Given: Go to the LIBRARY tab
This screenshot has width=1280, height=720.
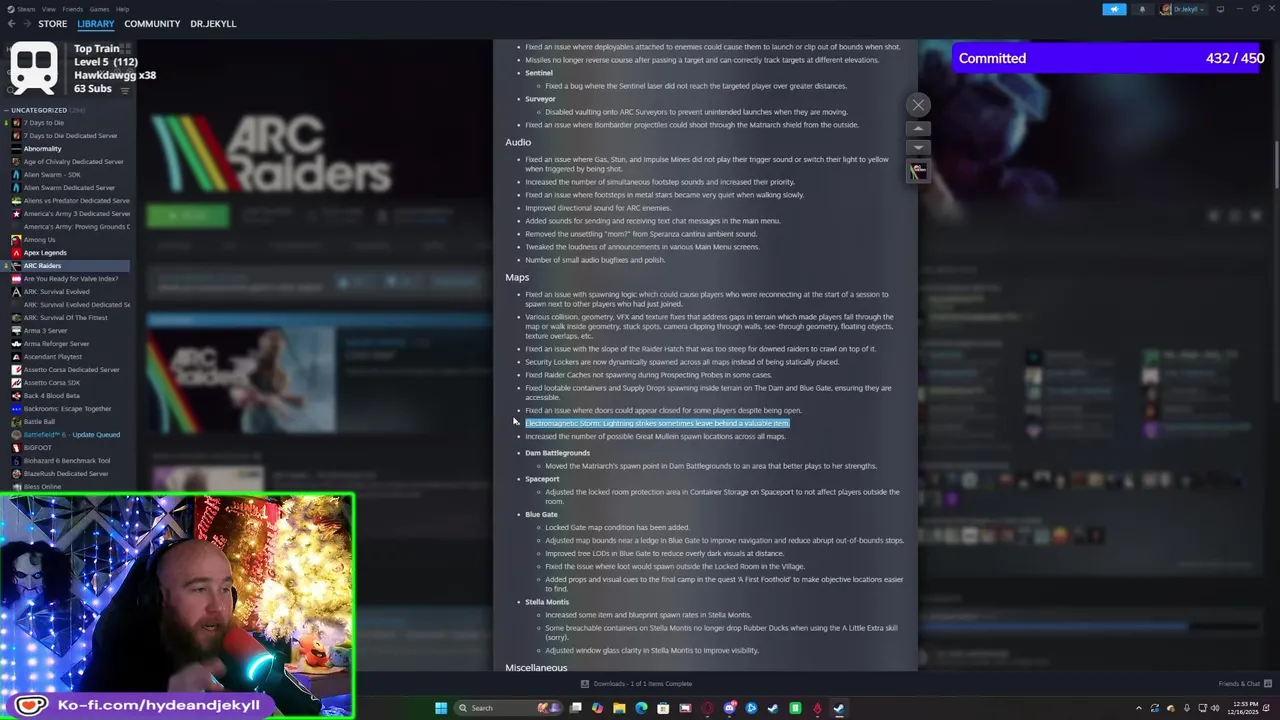Looking at the screenshot, I should [x=96, y=23].
